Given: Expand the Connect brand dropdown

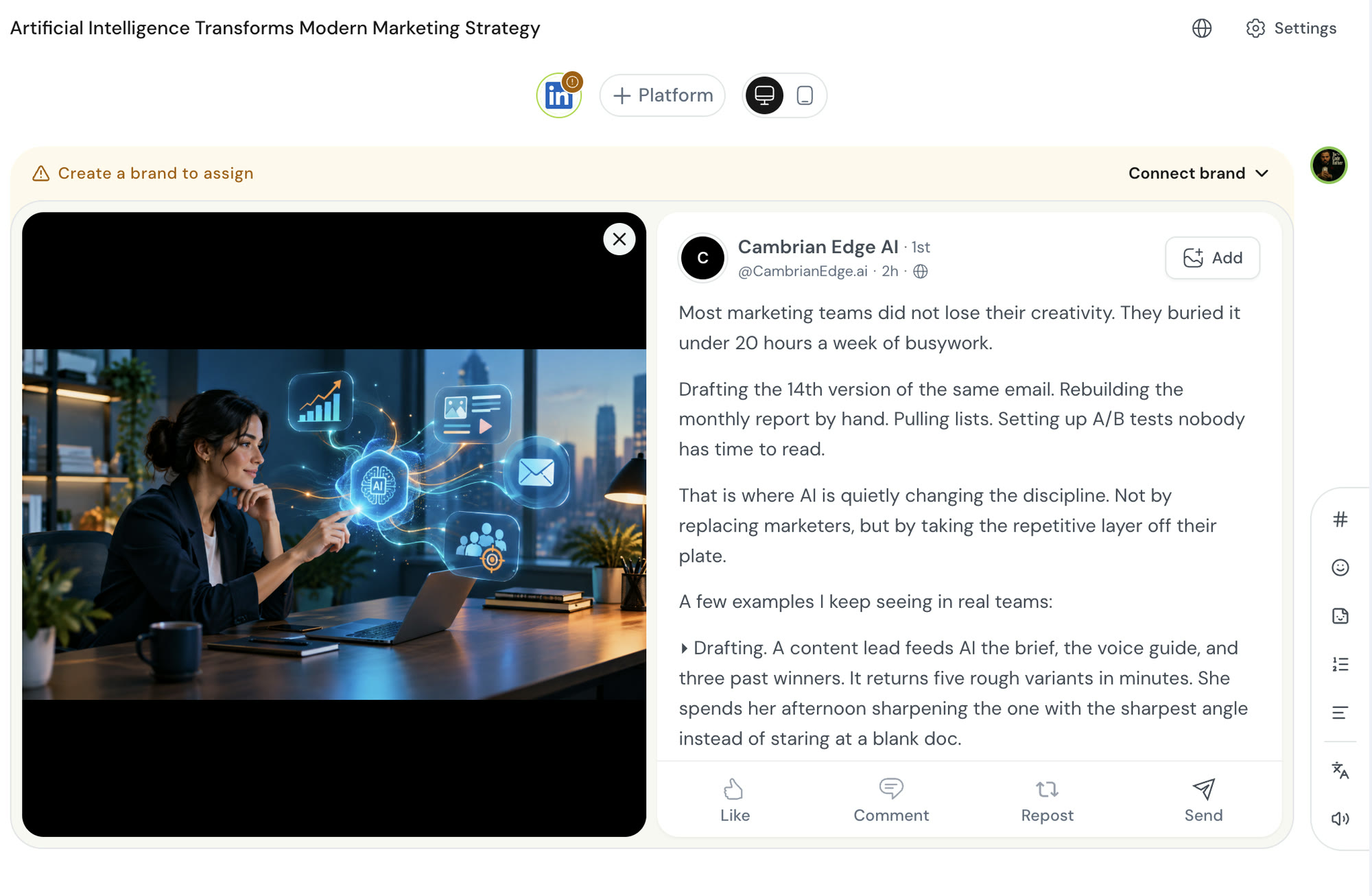Looking at the screenshot, I should (1198, 173).
